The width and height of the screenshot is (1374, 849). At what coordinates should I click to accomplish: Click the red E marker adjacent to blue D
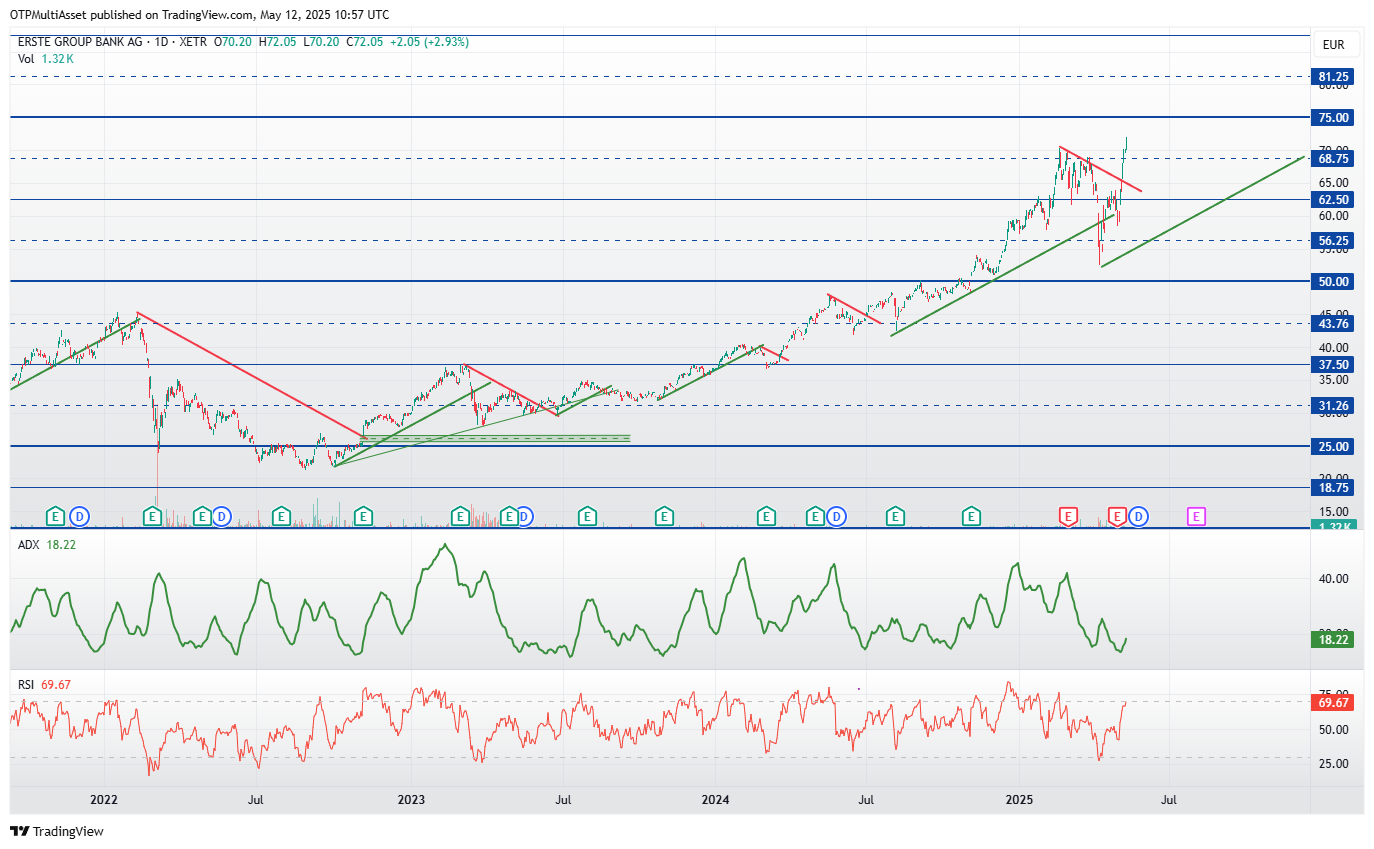point(1117,516)
